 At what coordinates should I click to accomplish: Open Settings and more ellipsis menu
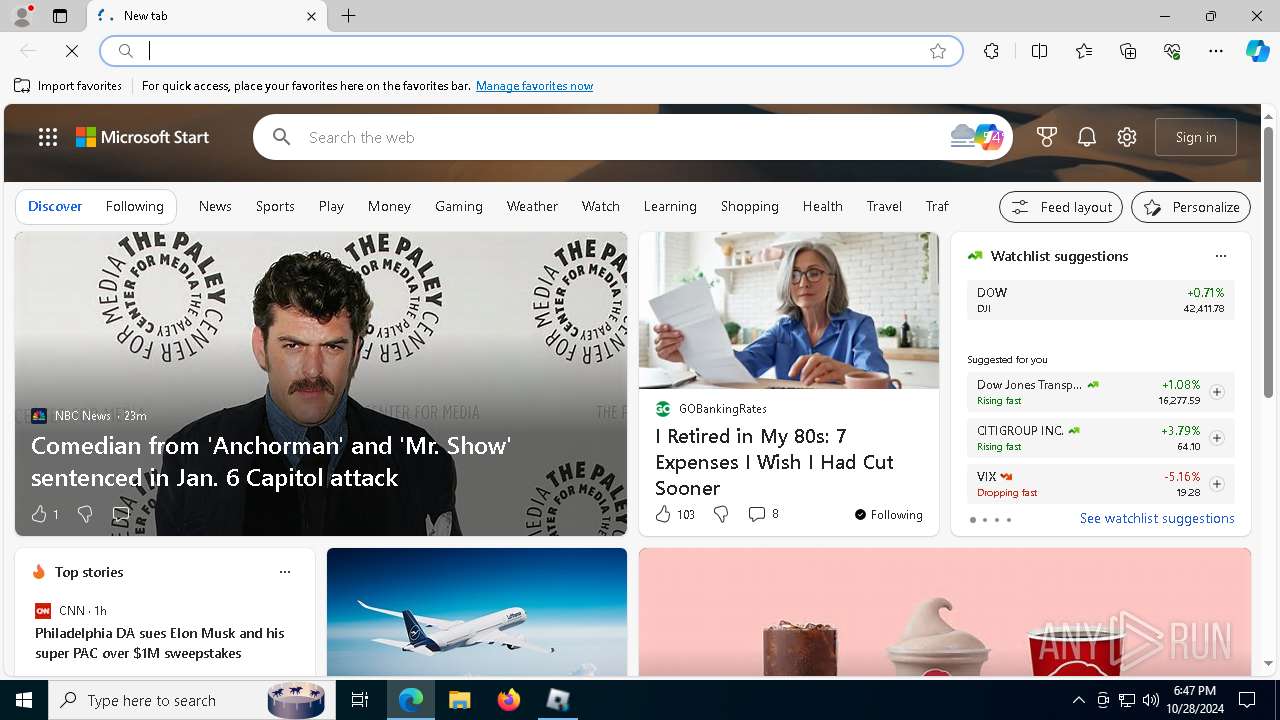click(x=1216, y=51)
